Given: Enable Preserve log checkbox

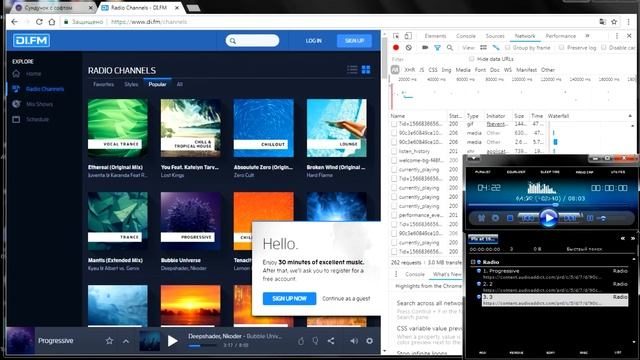Looking at the screenshot, I should 562,48.
